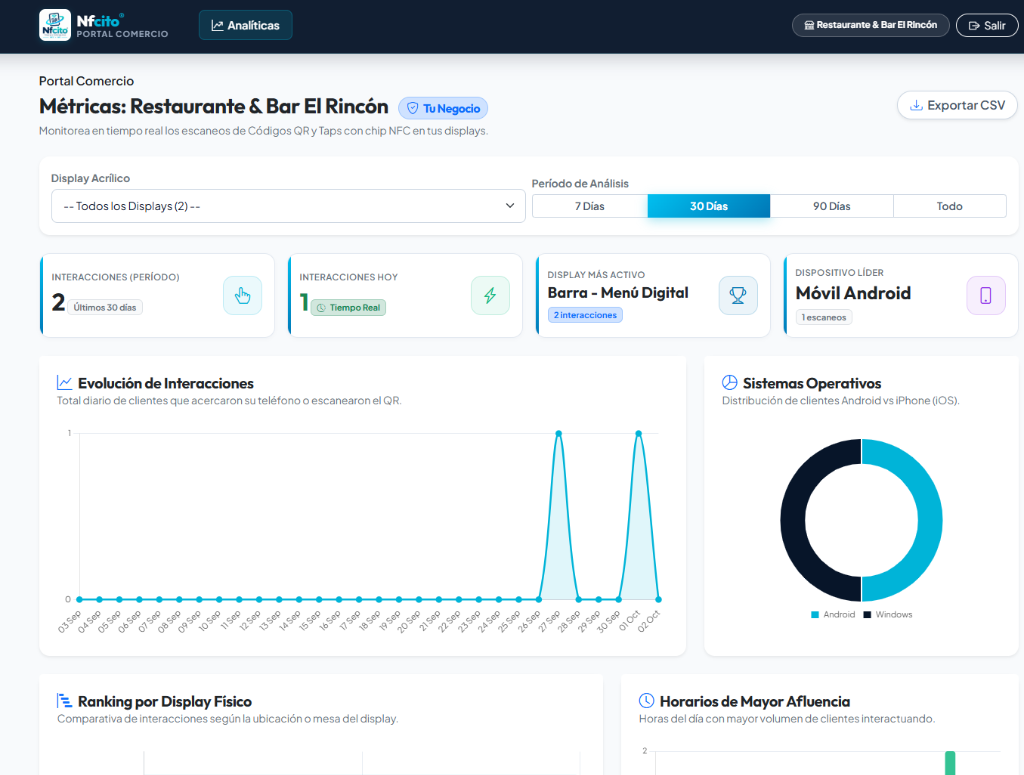Click the phone icon in Dispositivo Líder card
1024x775 pixels.
tap(985, 296)
